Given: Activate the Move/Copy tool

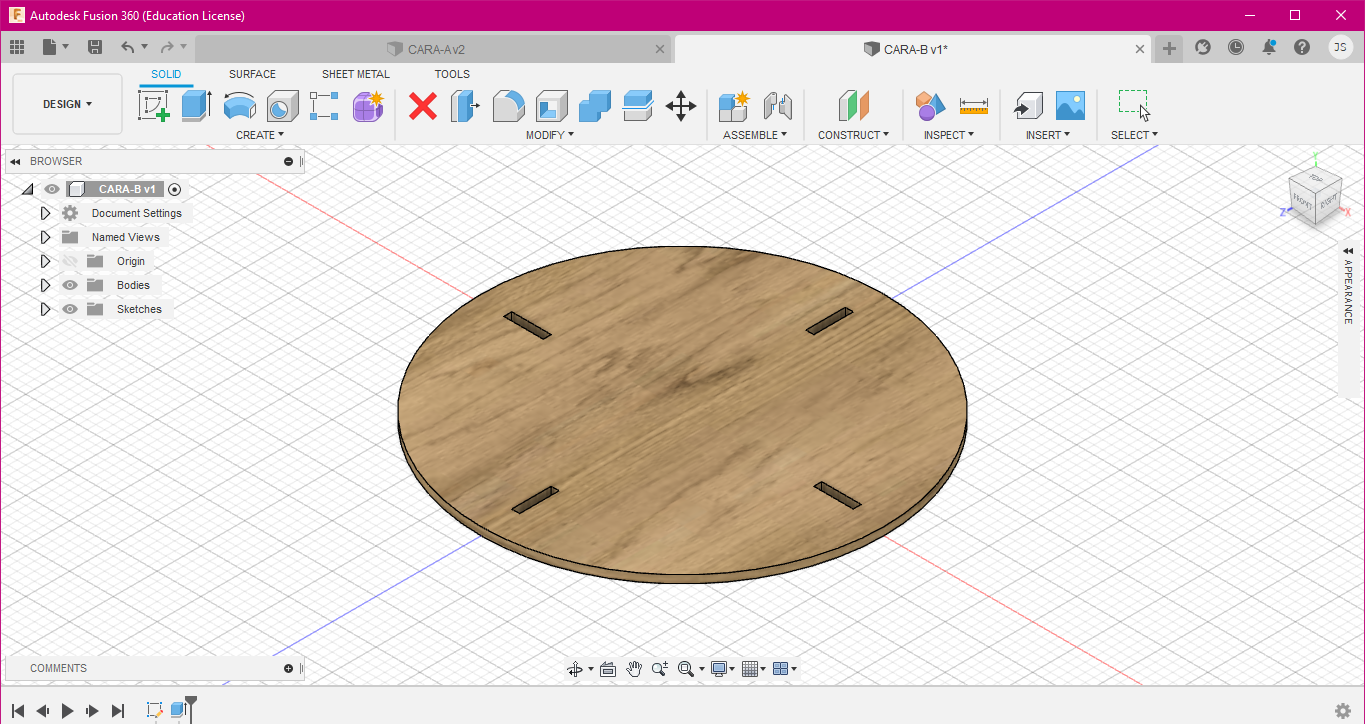Looking at the screenshot, I should point(681,106).
